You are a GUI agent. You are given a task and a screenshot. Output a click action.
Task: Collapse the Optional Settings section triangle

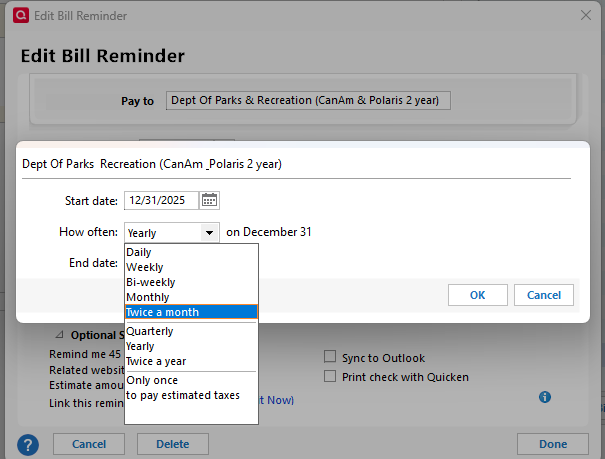click(58, 336)
